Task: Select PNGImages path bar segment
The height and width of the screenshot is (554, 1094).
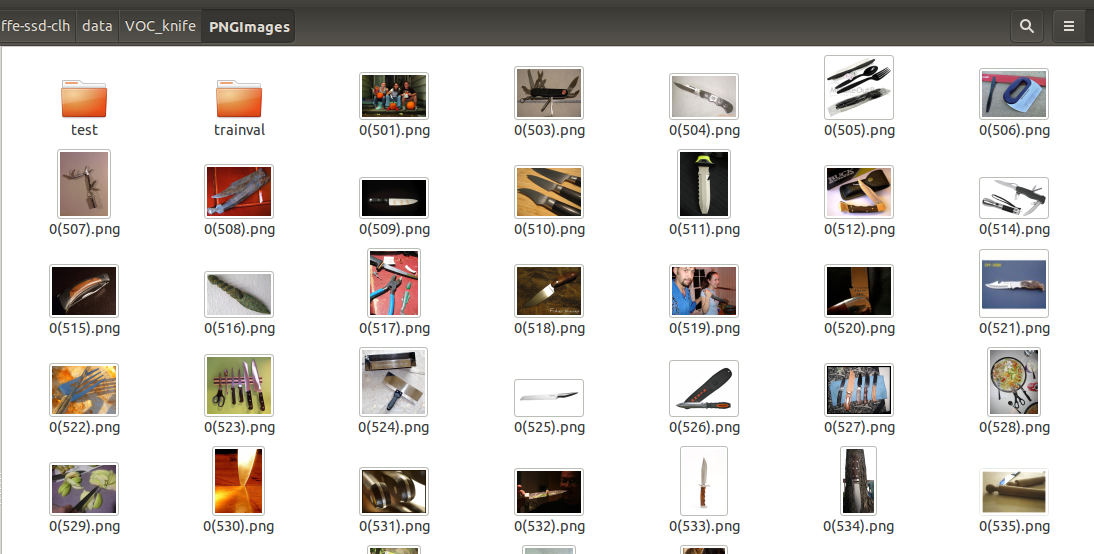Action: coord(248,27)
